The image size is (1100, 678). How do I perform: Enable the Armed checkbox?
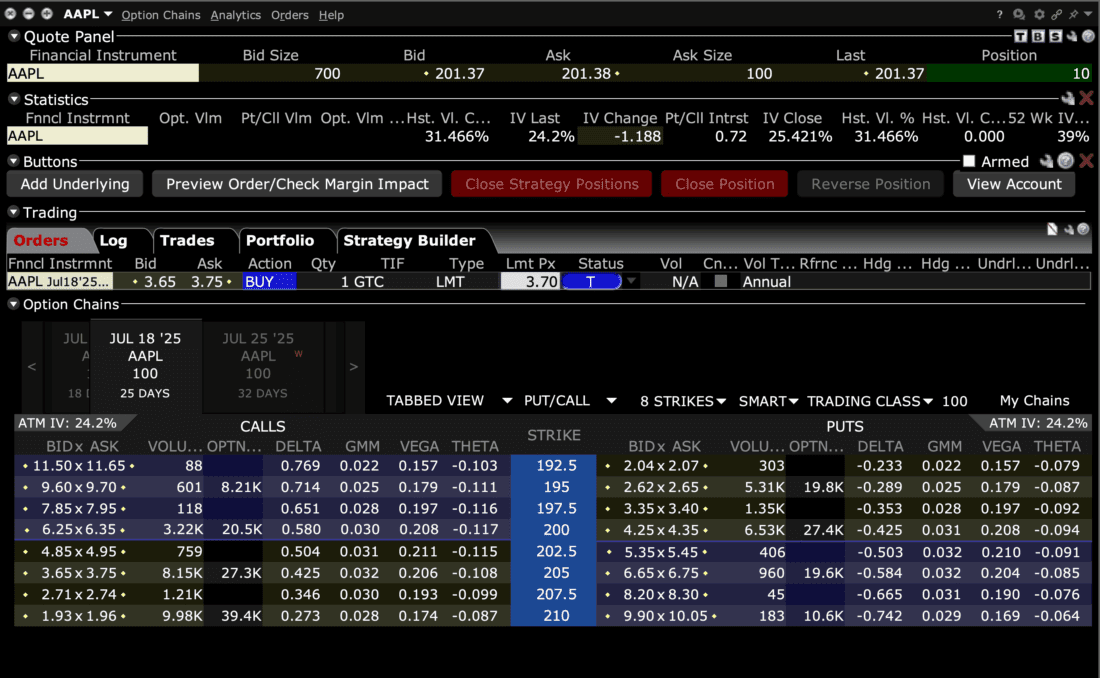click(x=967, y=161)
